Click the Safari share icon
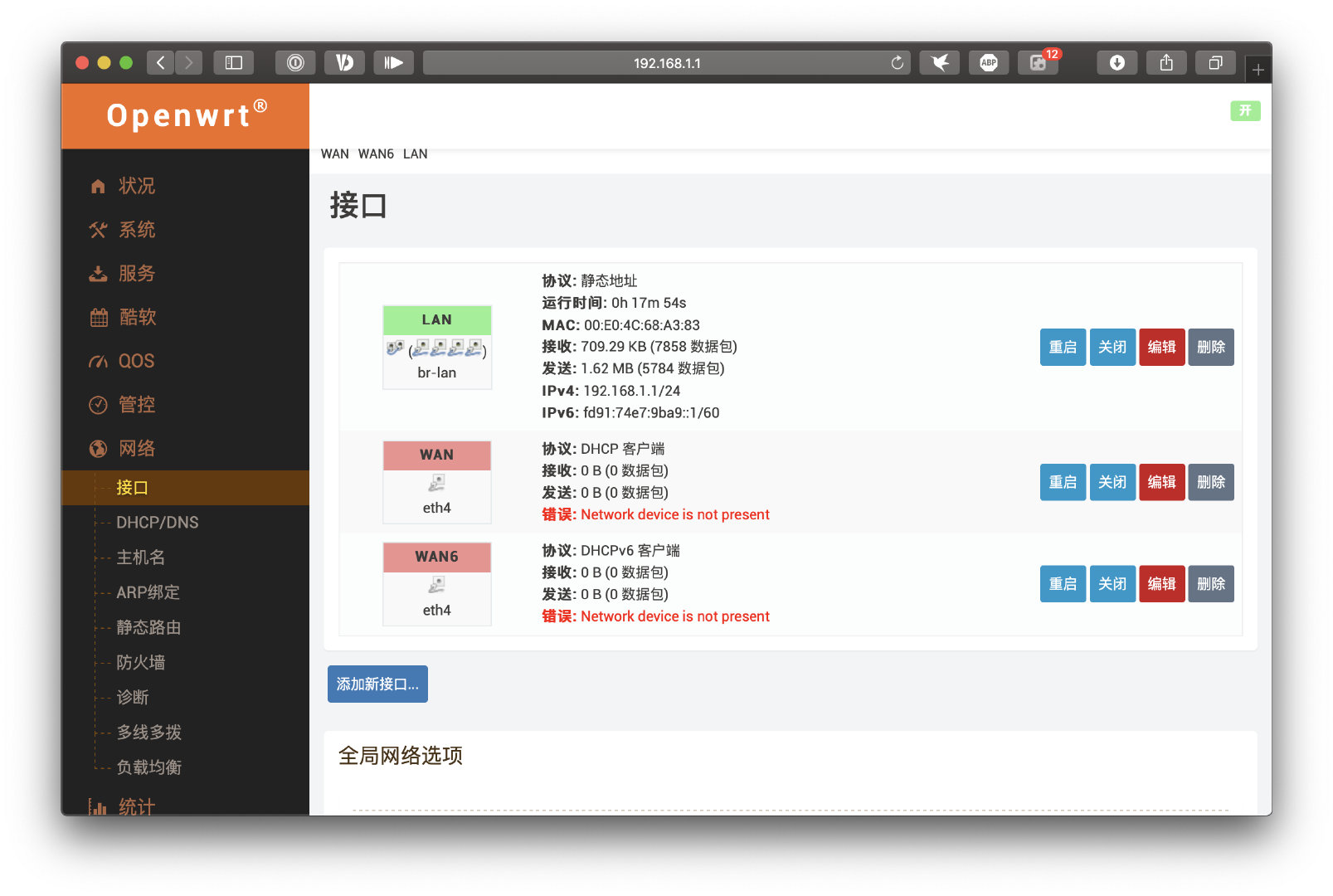Screen dimensions: 1333x896 pos(1166,63)
